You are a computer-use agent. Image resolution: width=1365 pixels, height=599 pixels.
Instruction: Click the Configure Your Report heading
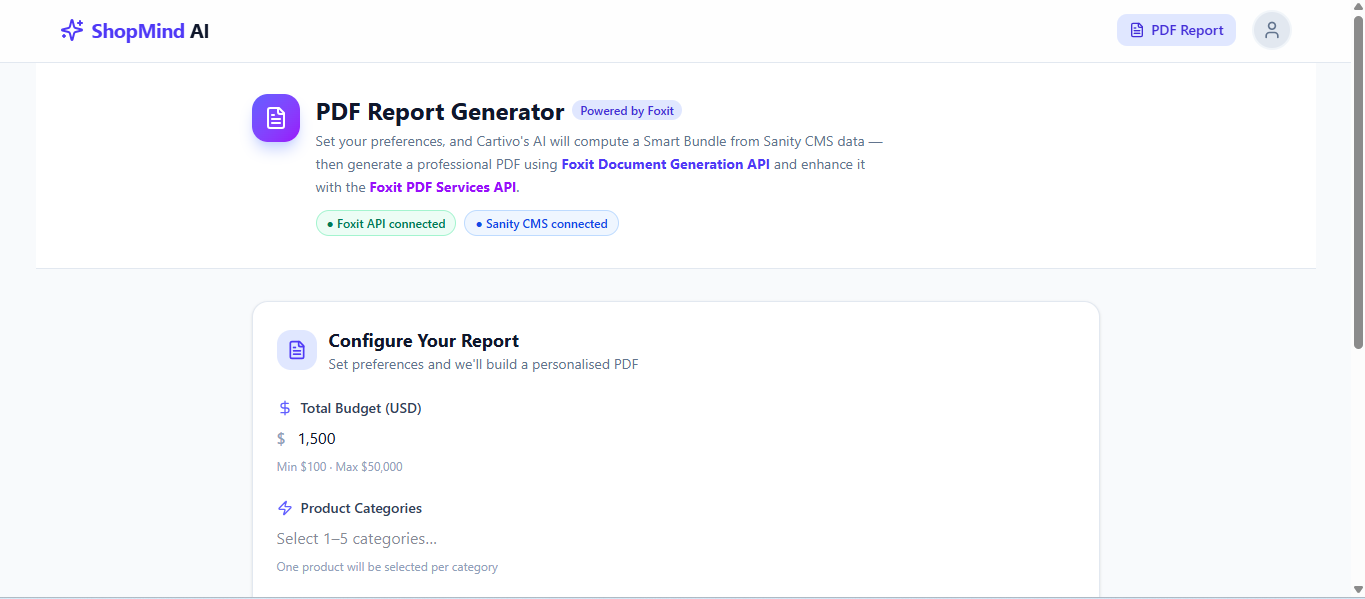[424, 341]
